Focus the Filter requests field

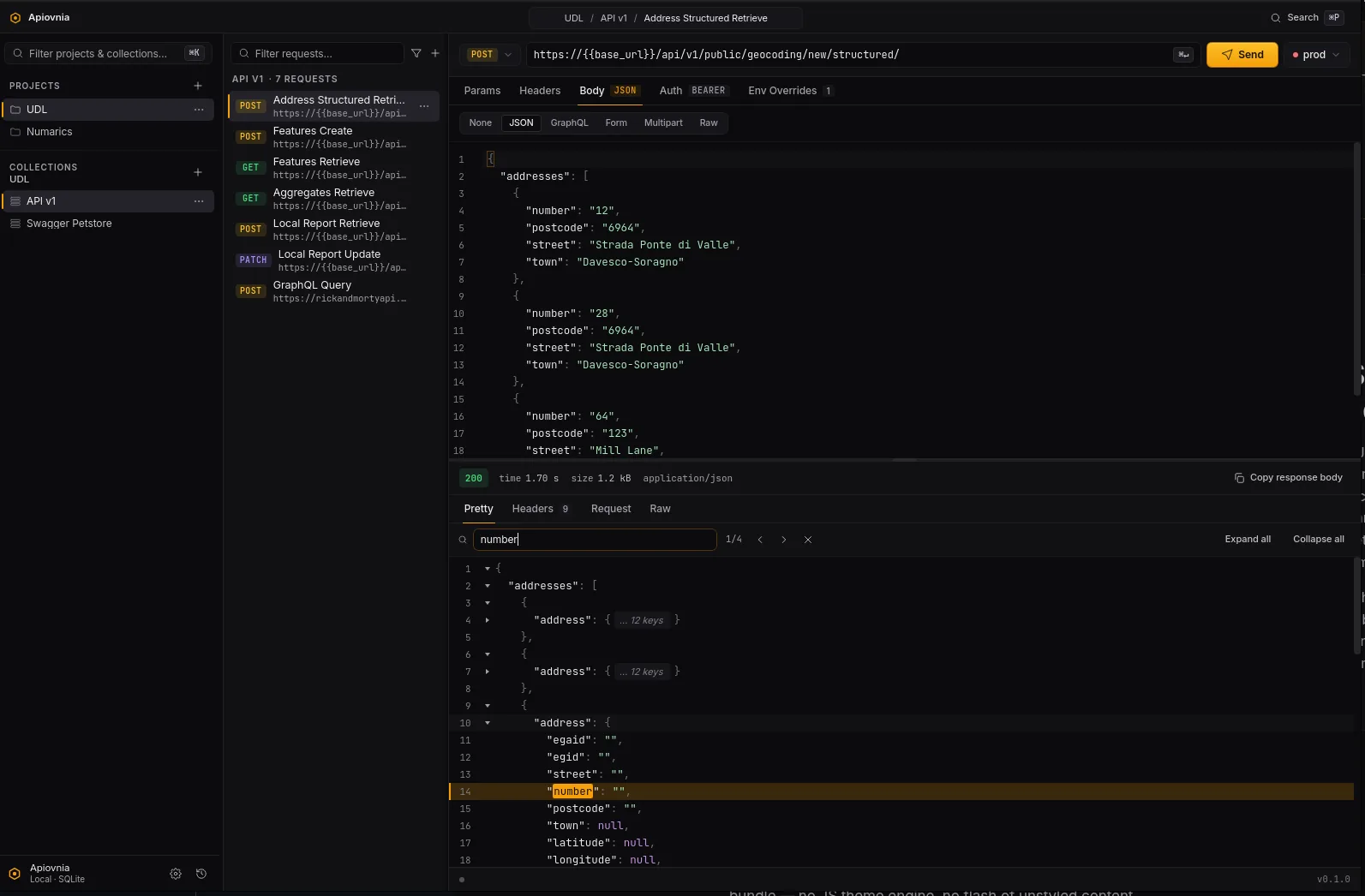click(x=317, y=53)
